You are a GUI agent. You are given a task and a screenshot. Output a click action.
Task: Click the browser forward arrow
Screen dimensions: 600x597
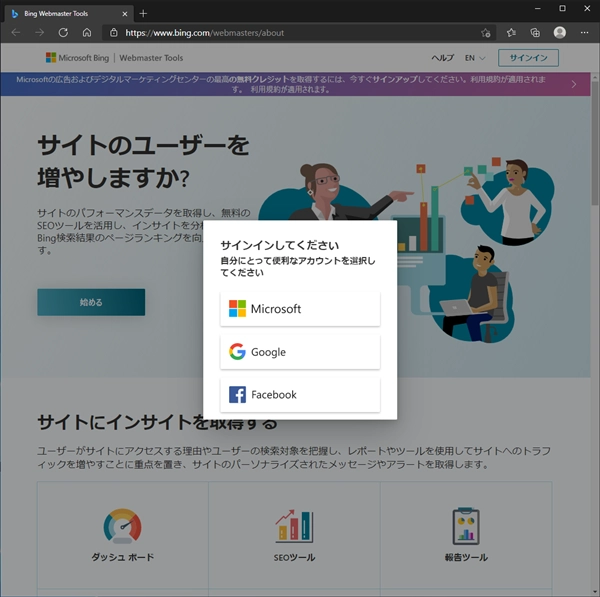click(39, 33)
